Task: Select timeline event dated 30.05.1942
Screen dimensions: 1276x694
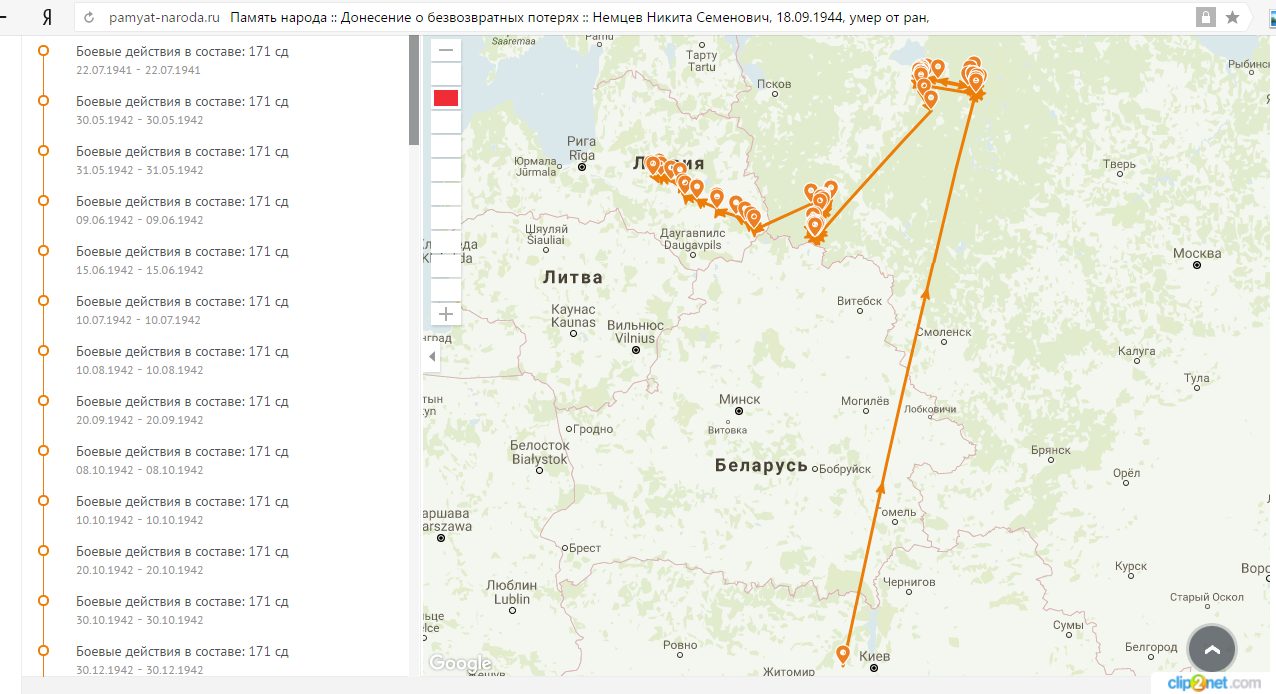Action: (x=182, y=110)
